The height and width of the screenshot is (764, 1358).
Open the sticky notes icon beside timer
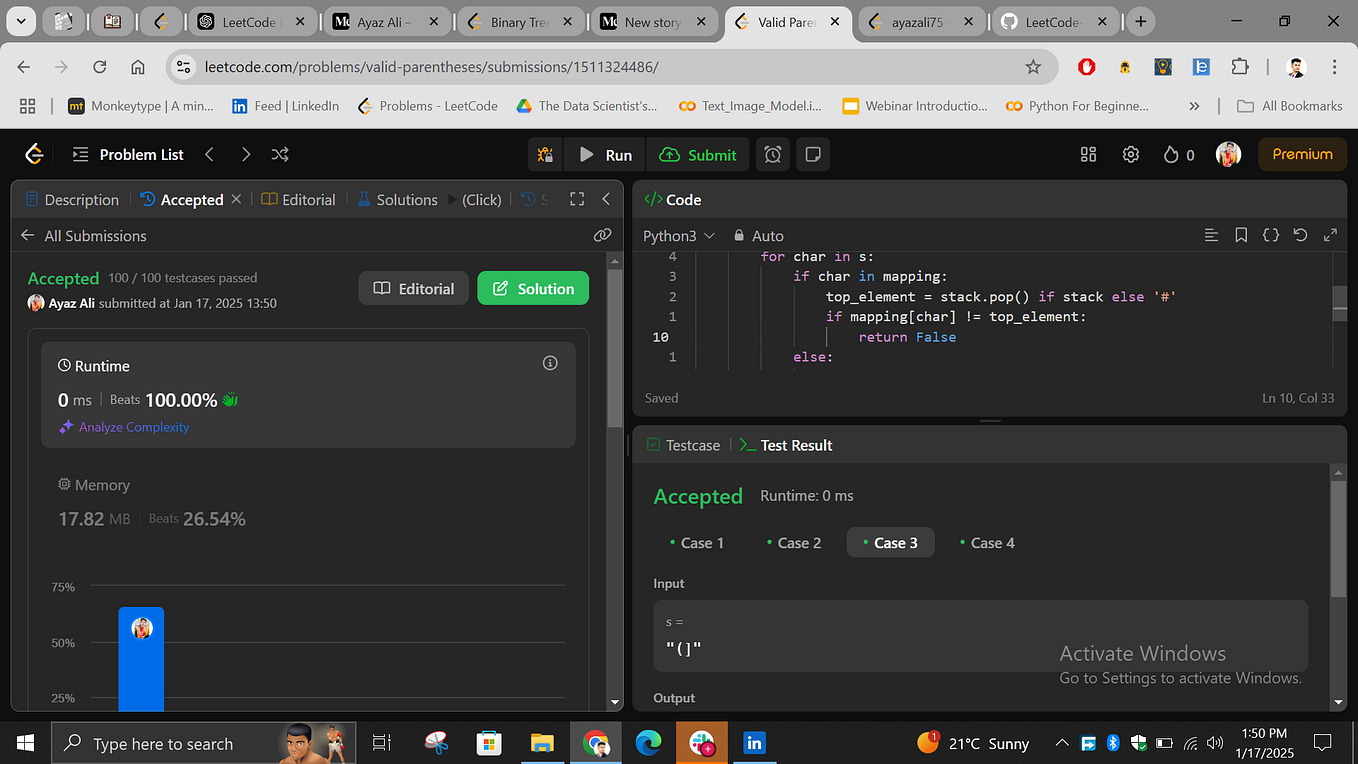click(x=812, y=154)
